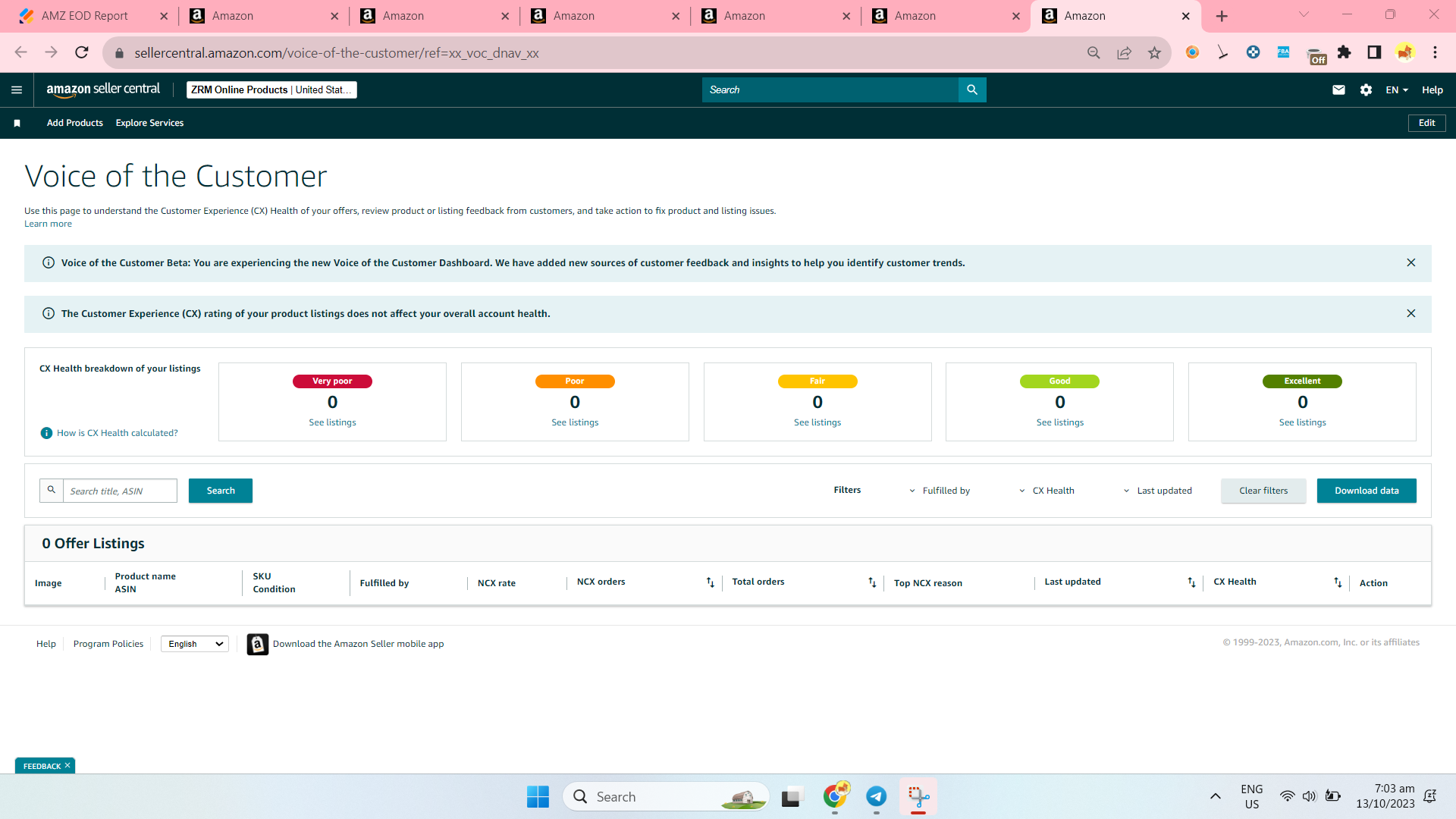Click the search magnifier button in header

coord(972,89)
